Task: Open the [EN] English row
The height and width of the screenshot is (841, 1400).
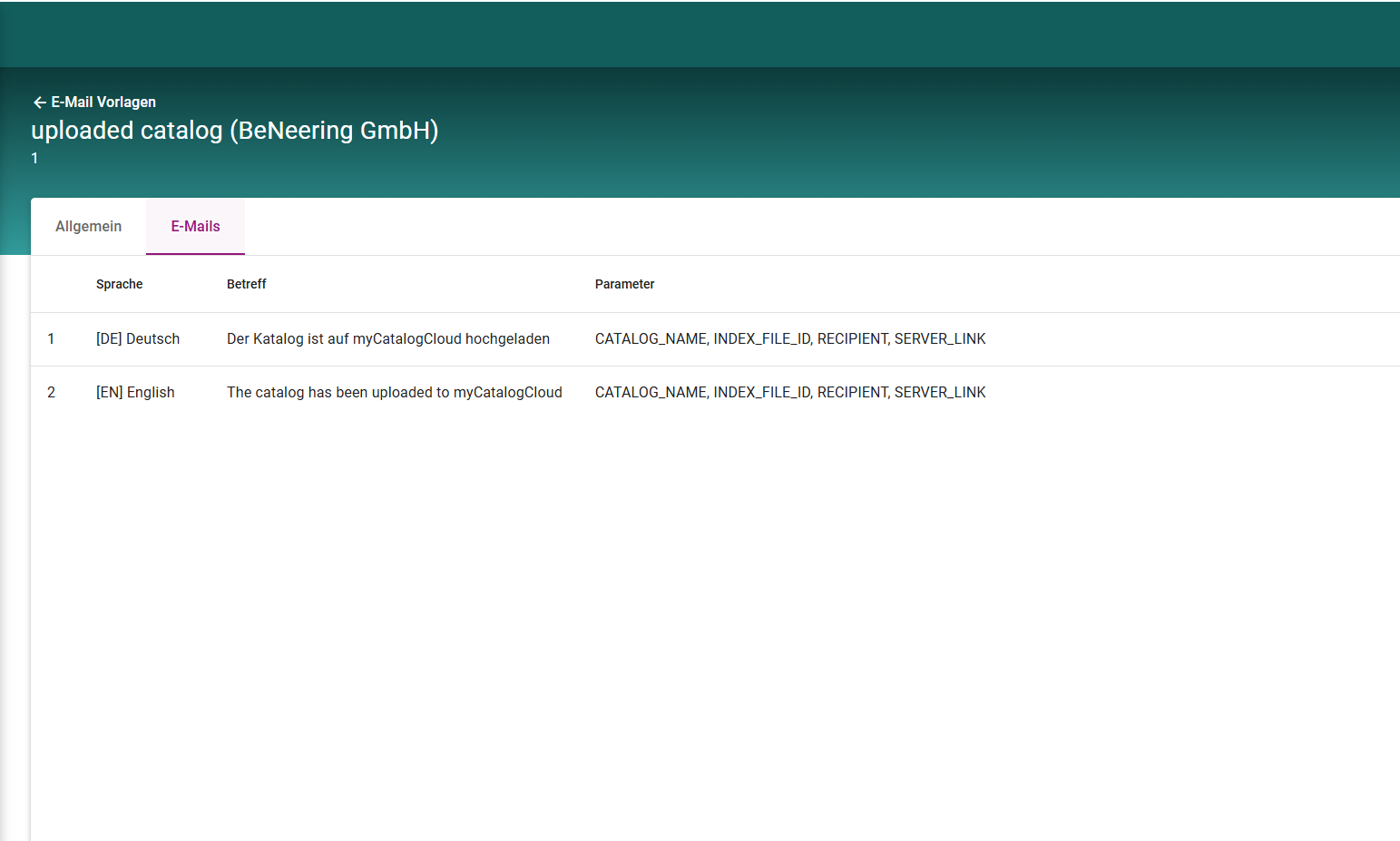Action: click(x=715, y=393)
